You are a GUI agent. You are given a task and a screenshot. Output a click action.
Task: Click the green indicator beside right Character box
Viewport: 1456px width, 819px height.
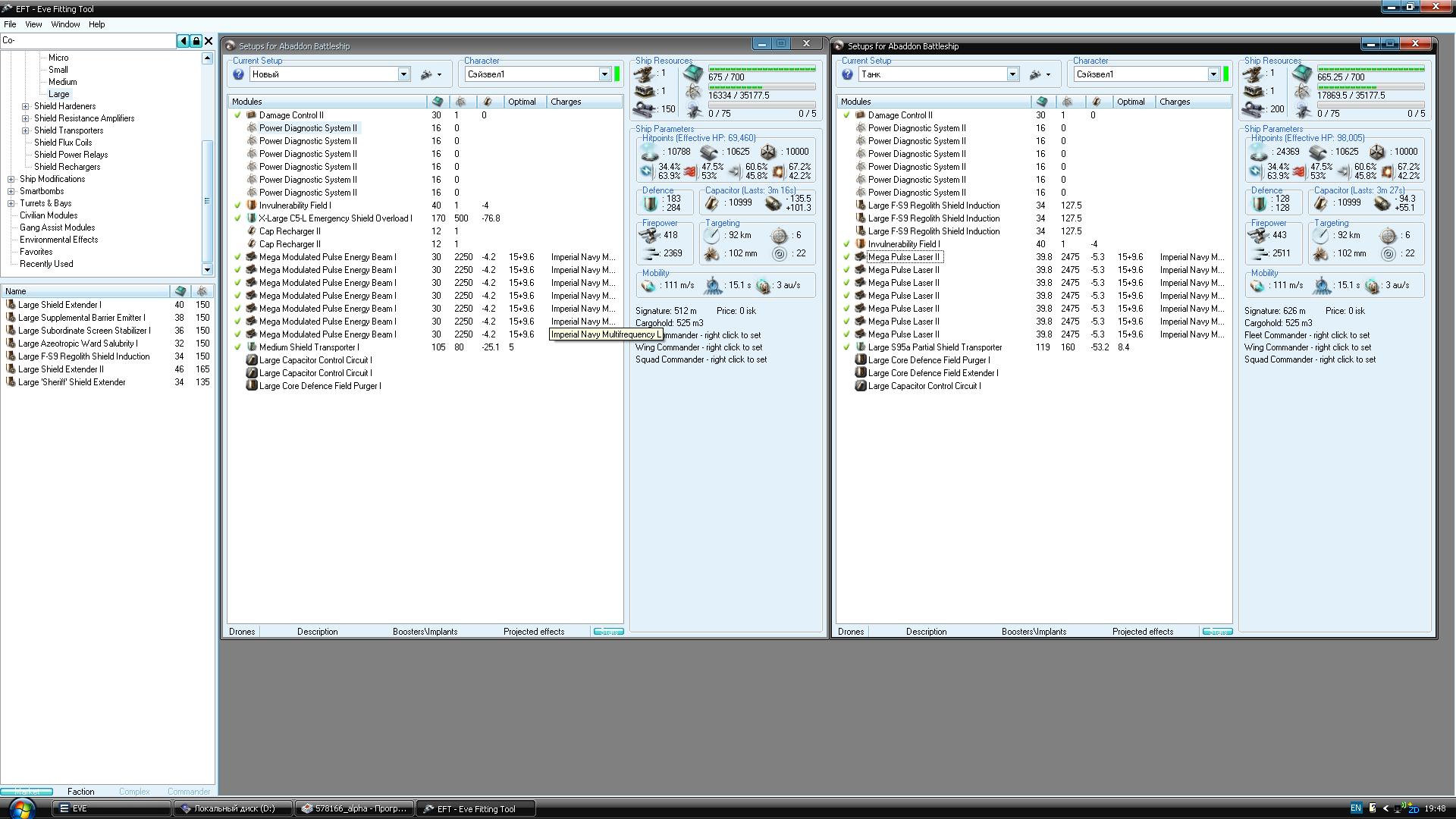[1226, 74]
